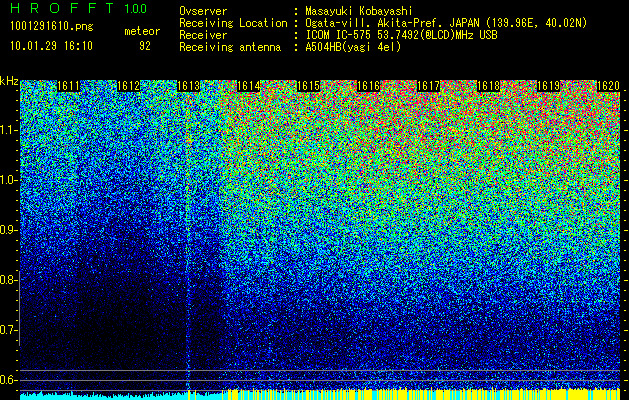Click the 0.6 frequency axis label

[x=8, y=380]
